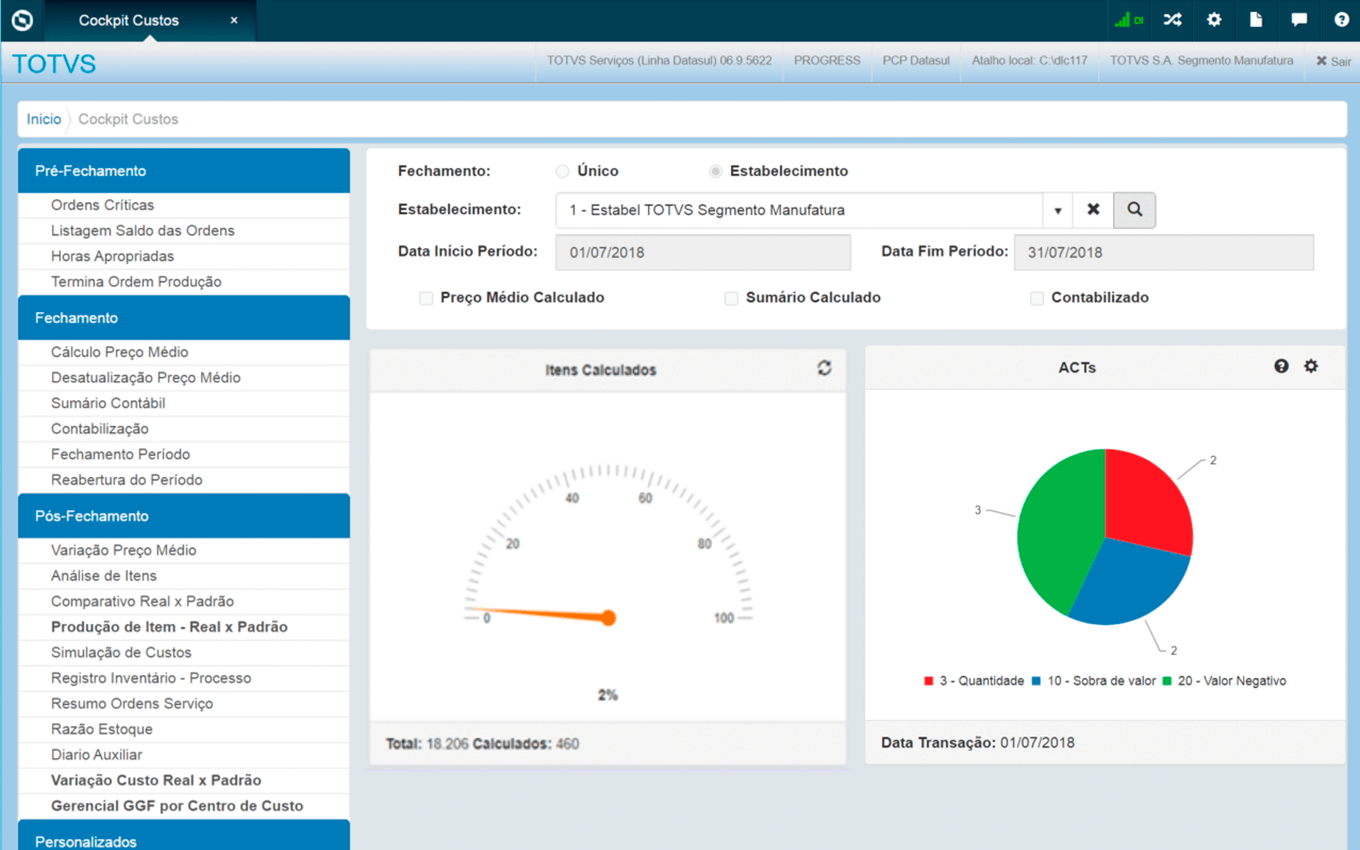Select the Único radio button
Viewport: 1360px width, 850px height.
[562, 171]
